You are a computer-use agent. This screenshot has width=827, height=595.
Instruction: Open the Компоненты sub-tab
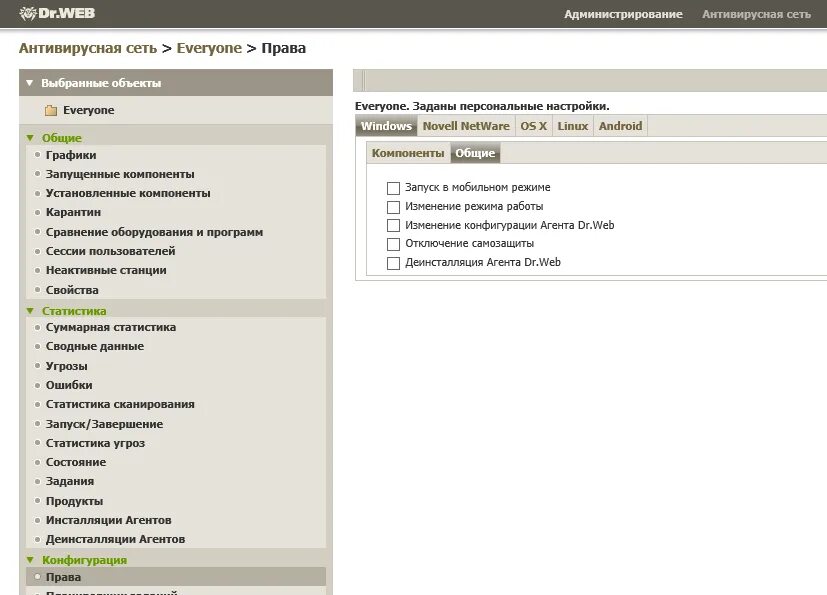(x=408, y=153)
